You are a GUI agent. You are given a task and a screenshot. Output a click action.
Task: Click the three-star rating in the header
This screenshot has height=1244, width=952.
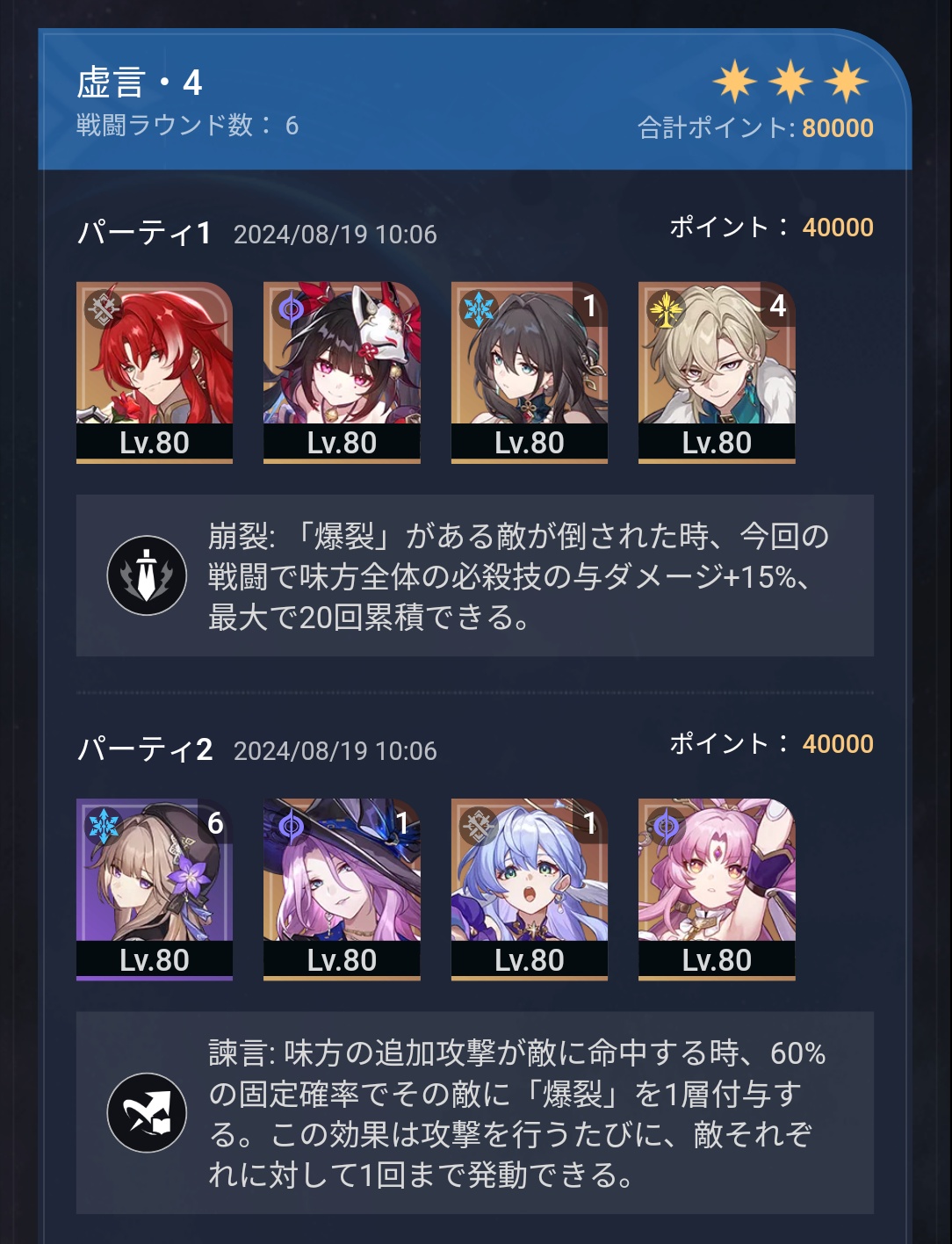pyautogui.click(x=790, y=82)
